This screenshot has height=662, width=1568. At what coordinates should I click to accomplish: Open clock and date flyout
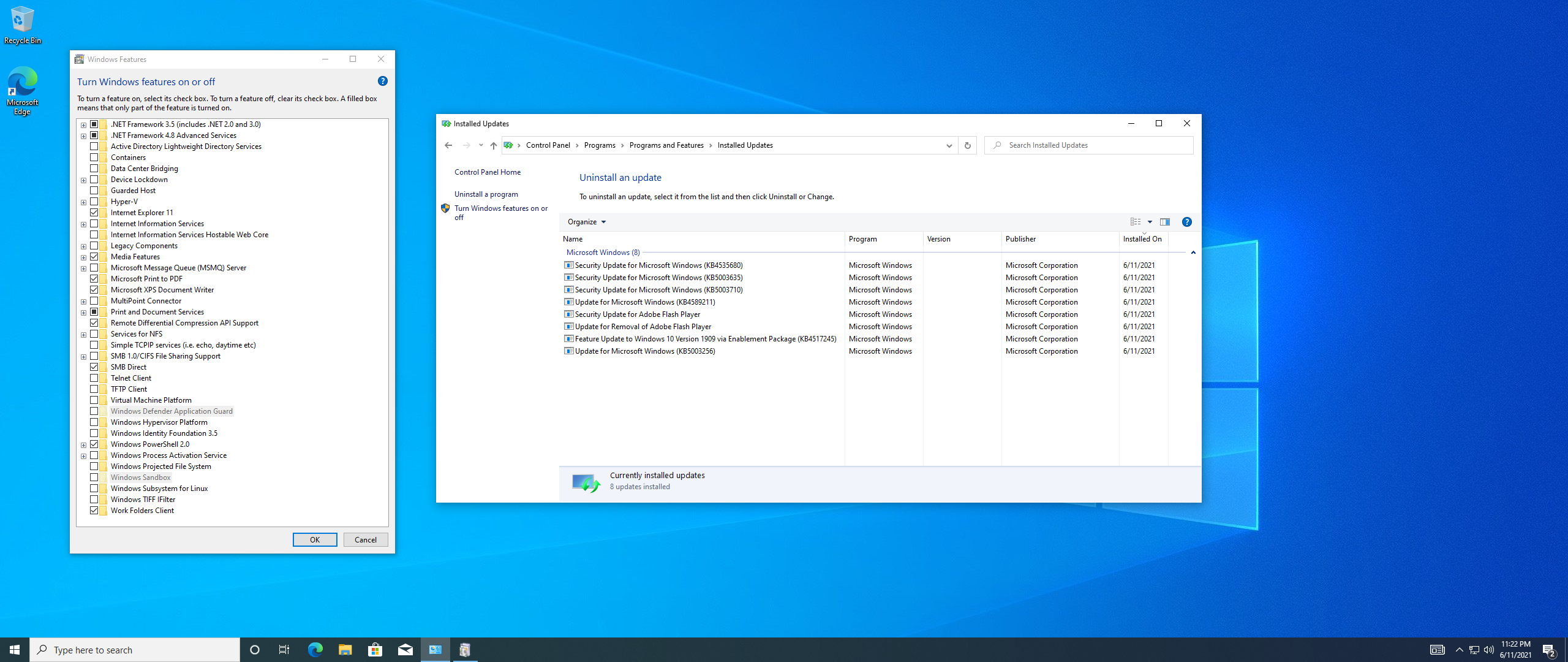[x=1515, y=650]
